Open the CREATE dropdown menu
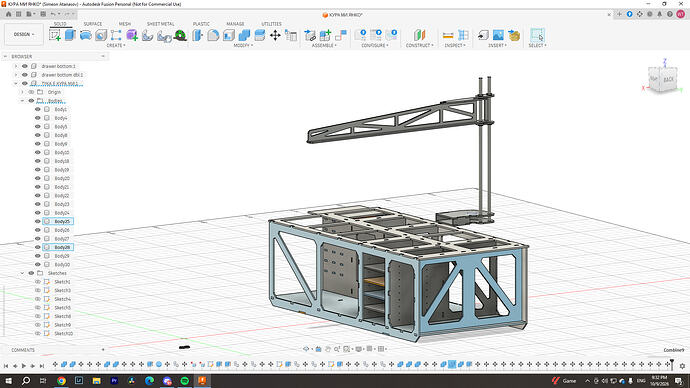Image resolution: width=690 pixels, height=388 pixels. point(116,45)
